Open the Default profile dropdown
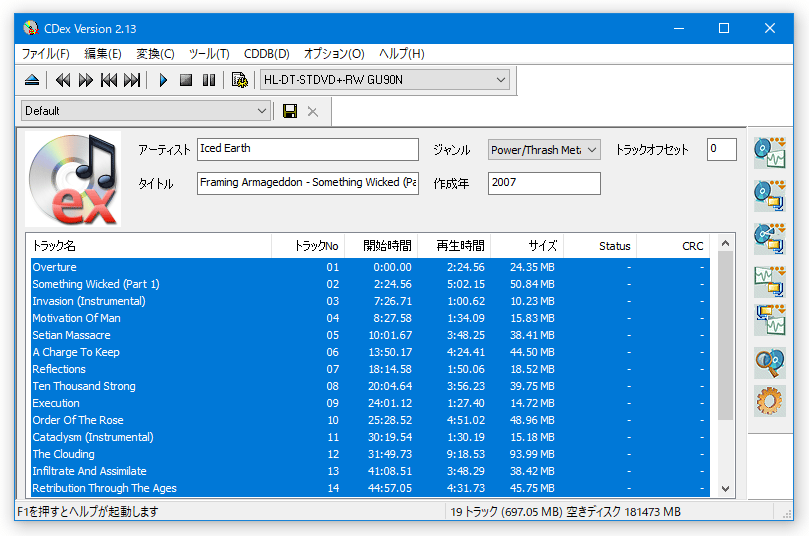The height and width of the screenshot is (536, 809). point(146,111)
